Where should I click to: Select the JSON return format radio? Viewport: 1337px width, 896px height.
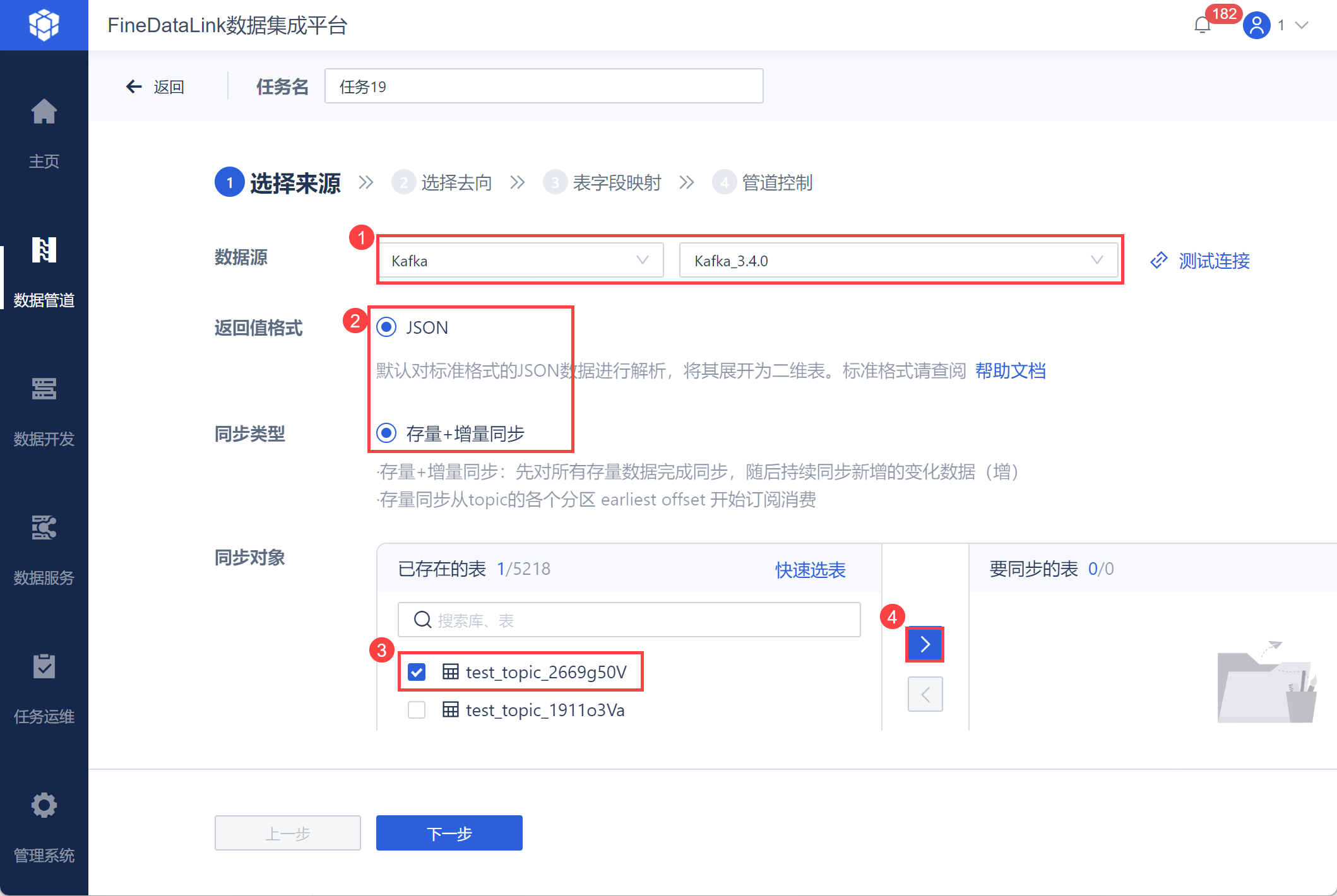(x=386, y=327)
